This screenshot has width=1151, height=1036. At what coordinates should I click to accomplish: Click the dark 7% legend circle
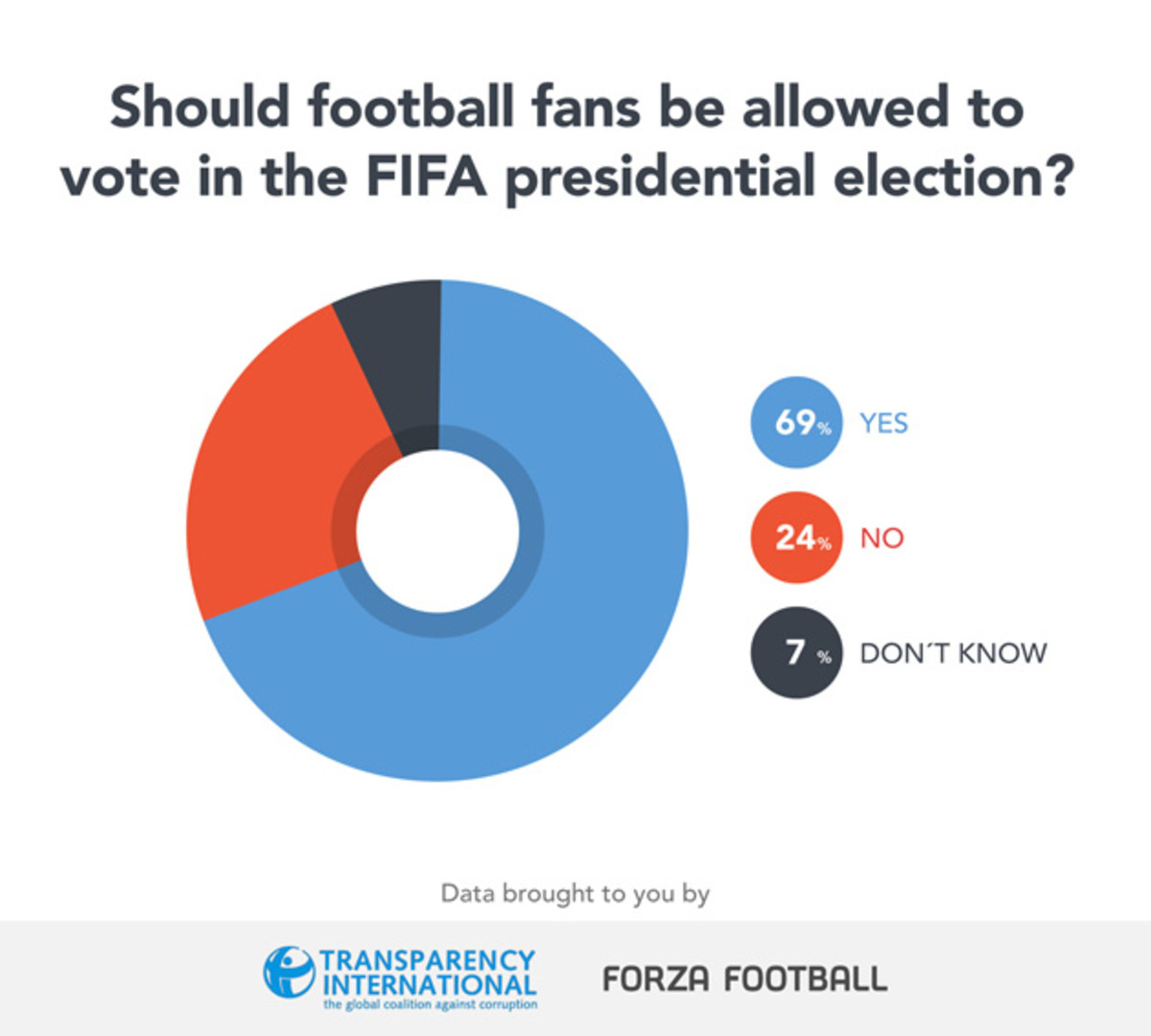(x=796, y=652)
